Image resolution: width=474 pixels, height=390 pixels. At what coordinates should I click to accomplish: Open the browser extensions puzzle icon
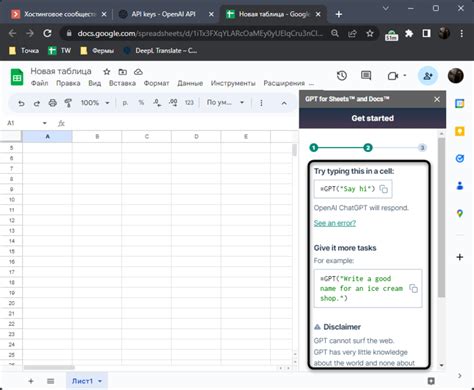[409, 33]
